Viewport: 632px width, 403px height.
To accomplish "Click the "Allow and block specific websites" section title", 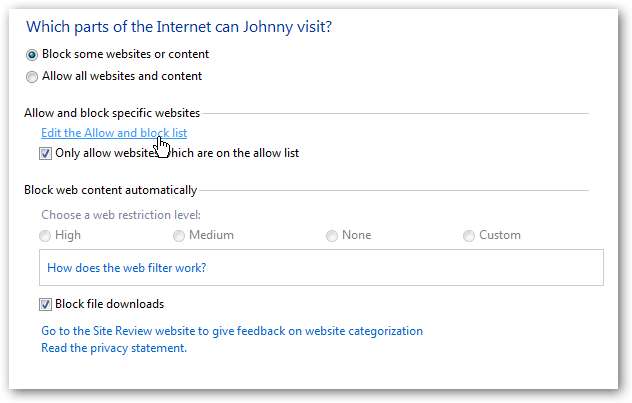I will 112,113.
